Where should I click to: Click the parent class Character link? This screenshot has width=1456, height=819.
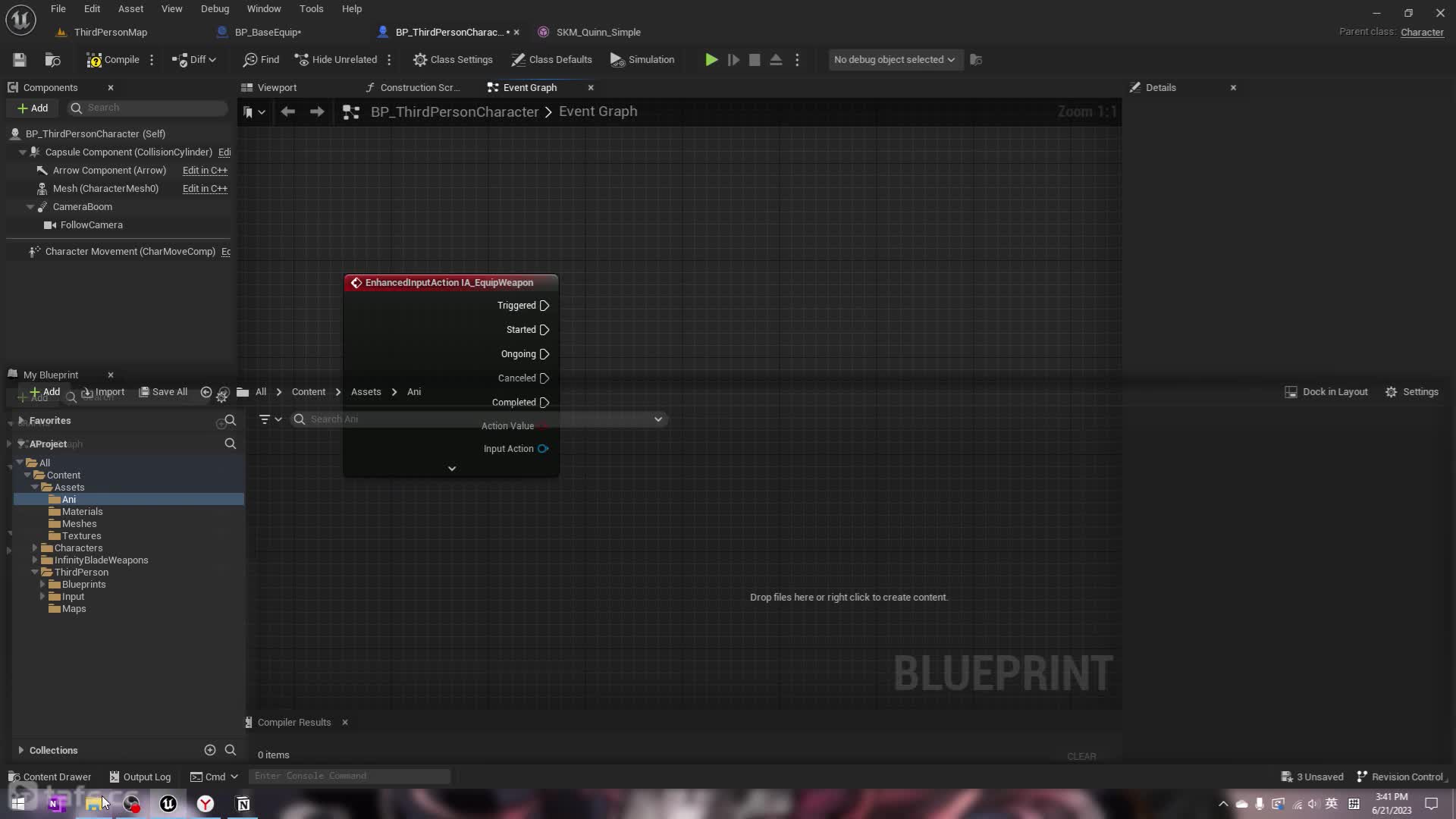click(x=1421, y=33)
